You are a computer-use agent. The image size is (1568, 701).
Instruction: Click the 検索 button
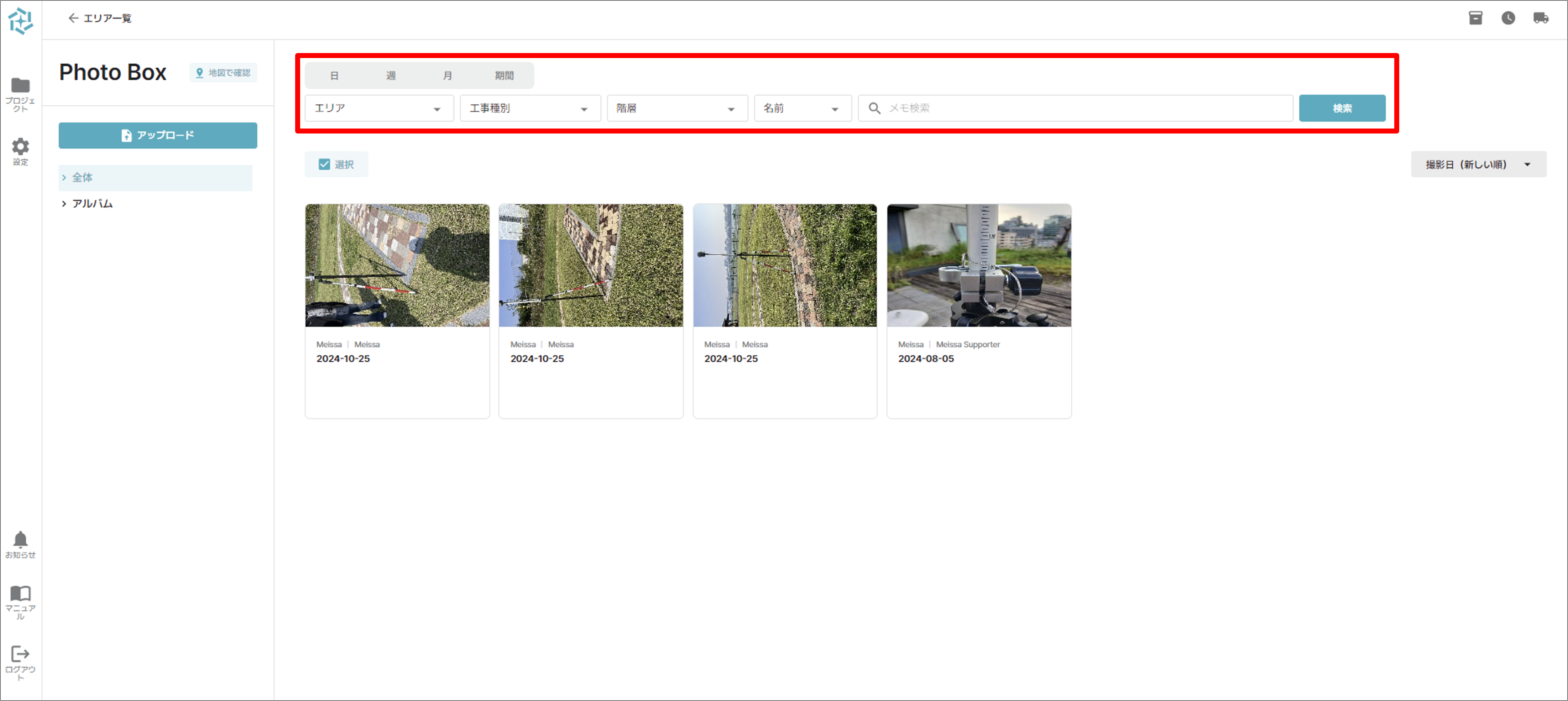click(x=1342, y=108)
